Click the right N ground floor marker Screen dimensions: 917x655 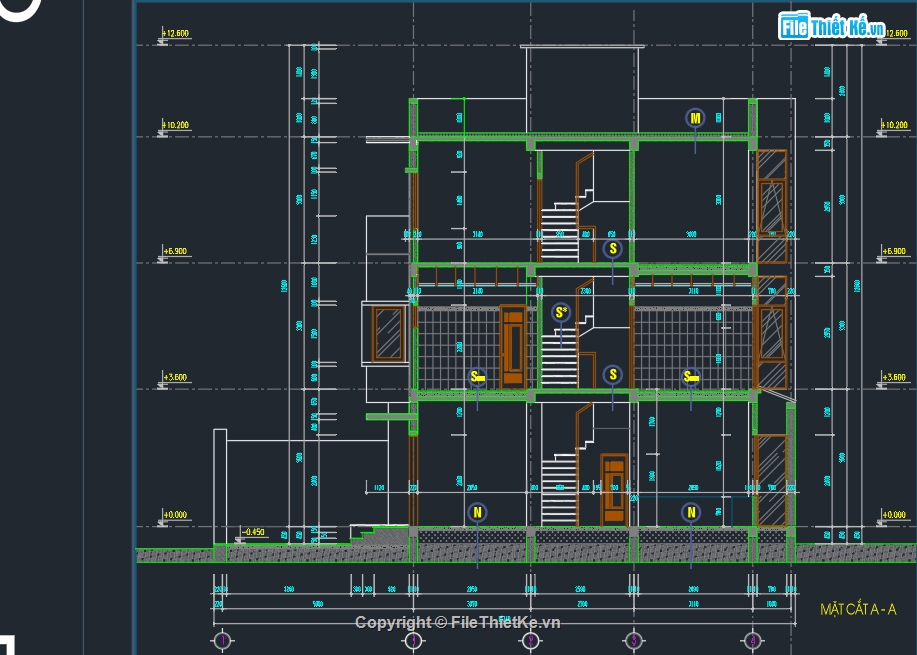[x=691, y=512]
